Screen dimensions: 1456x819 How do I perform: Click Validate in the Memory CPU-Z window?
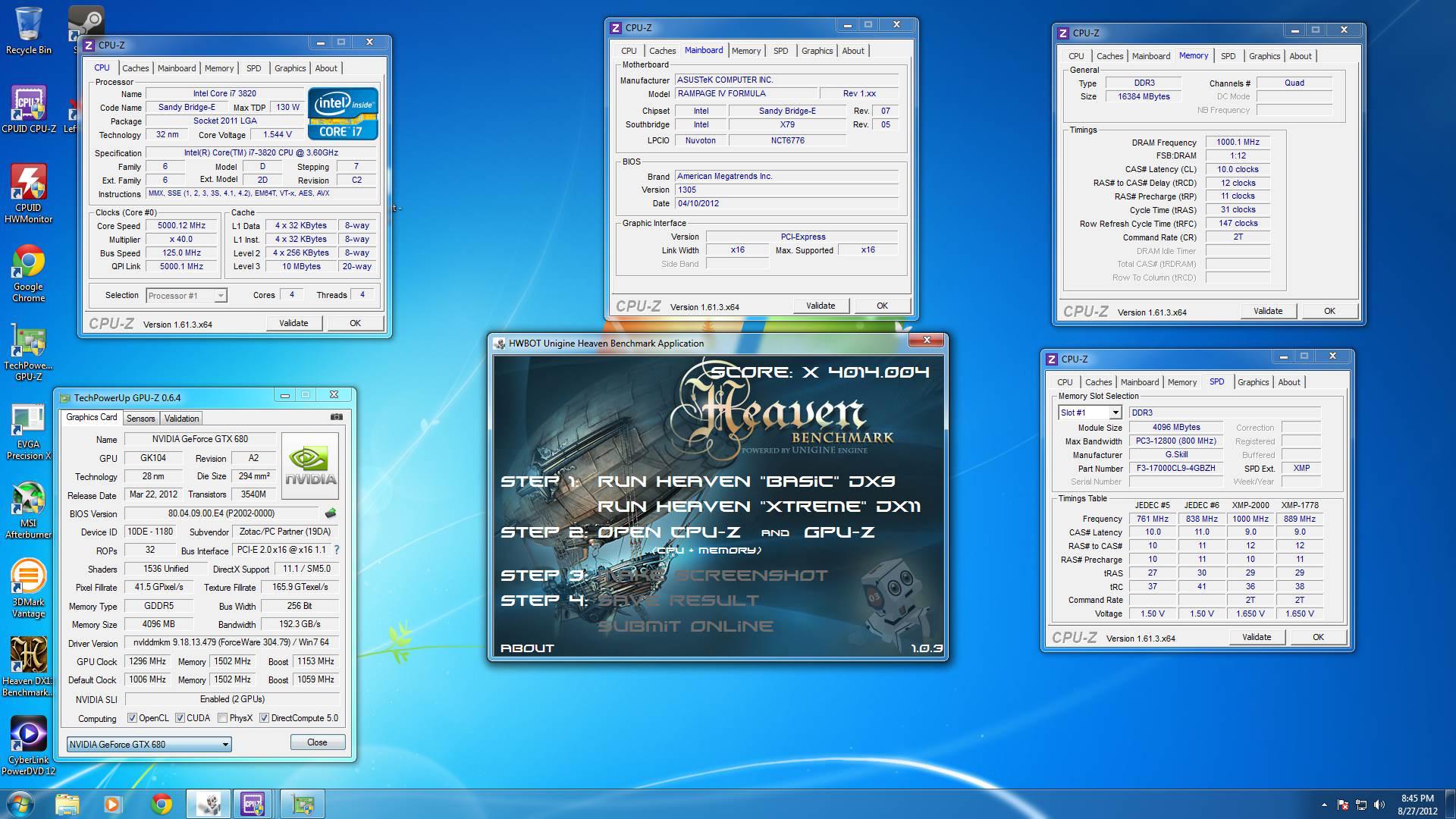pyautogui.click(x=1268, y=311)
